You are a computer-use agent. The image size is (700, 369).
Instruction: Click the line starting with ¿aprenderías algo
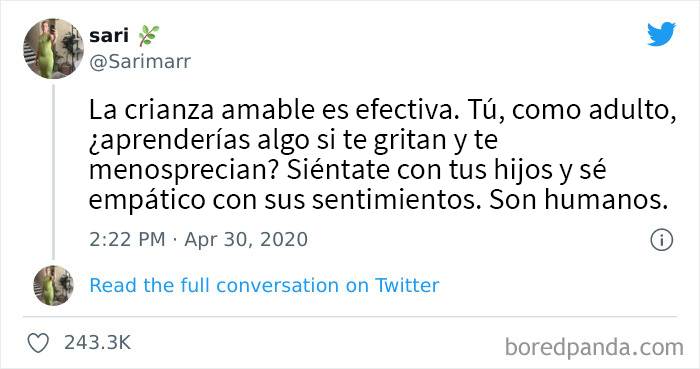click(x=293, y=141)
